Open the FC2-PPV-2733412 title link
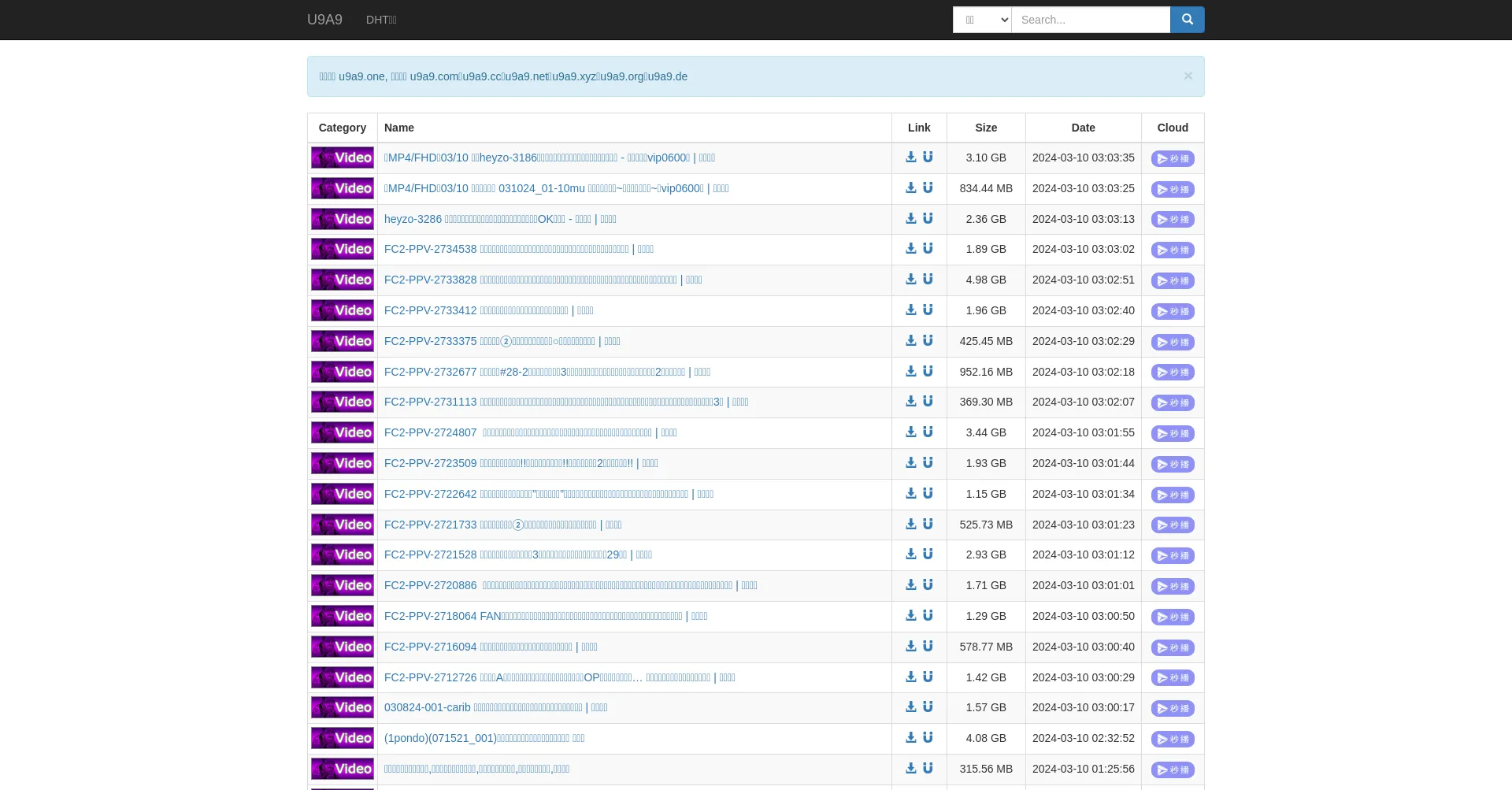This screenshot has width=1512, height=790. pos(489,310)
